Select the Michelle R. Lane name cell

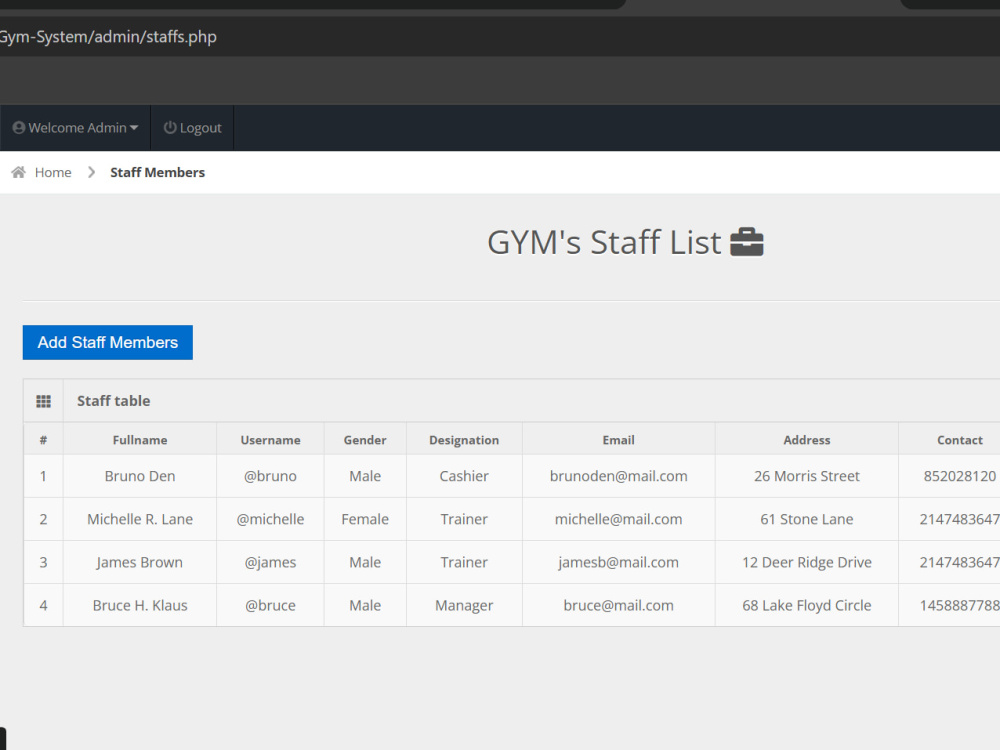coord(140,519)
